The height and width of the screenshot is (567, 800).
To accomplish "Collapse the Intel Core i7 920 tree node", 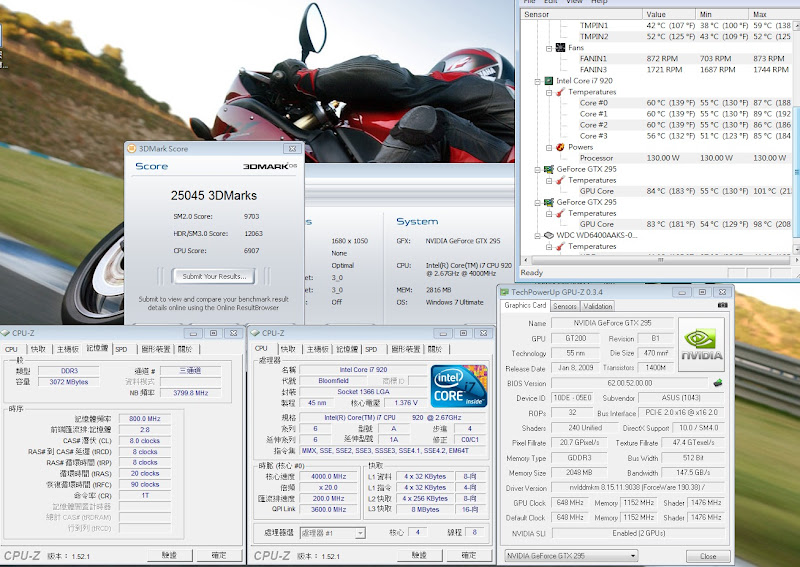I will pos(537,80).
